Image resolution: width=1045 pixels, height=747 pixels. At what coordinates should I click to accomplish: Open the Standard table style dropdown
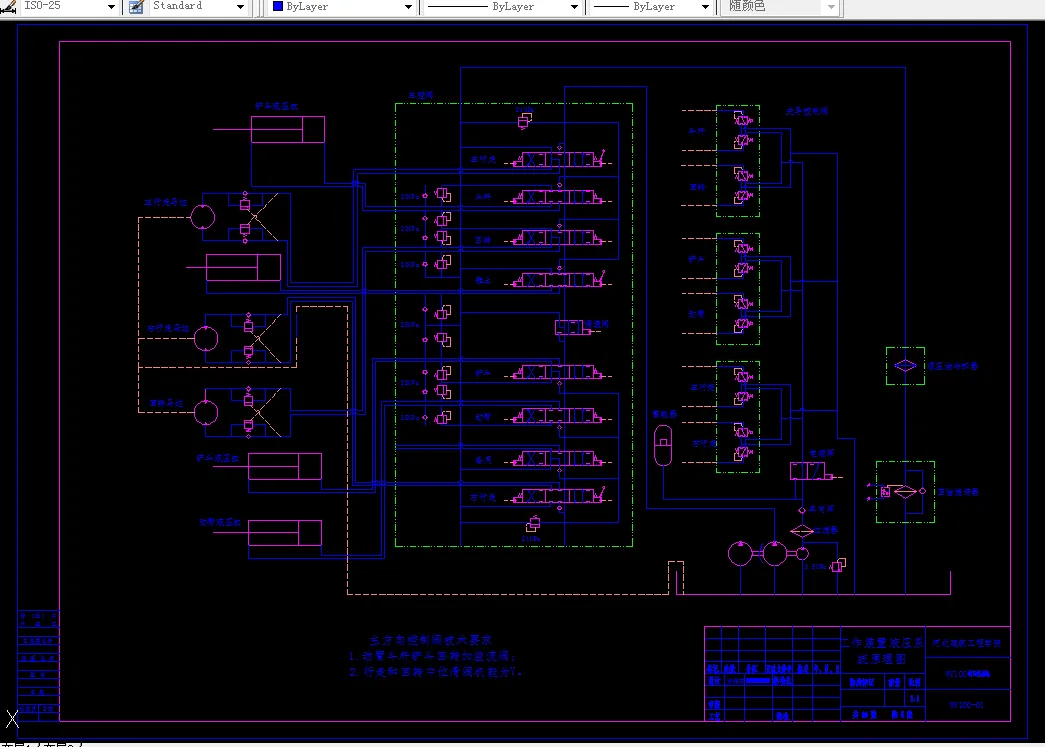tap(240, 7)
